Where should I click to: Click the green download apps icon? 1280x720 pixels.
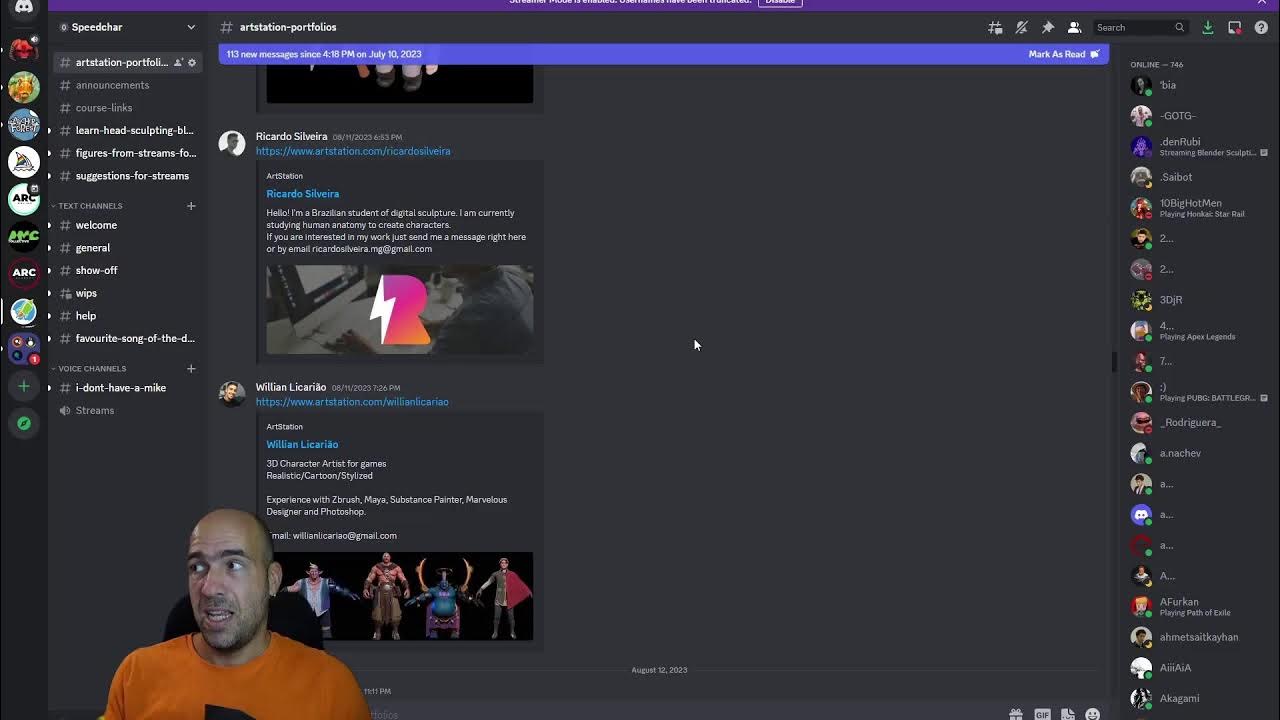[1208, 28]
